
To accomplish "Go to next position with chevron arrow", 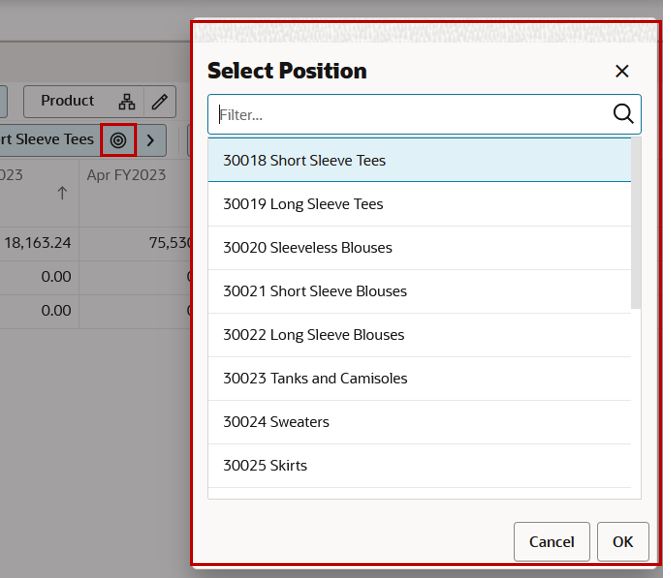I will 150,140.
